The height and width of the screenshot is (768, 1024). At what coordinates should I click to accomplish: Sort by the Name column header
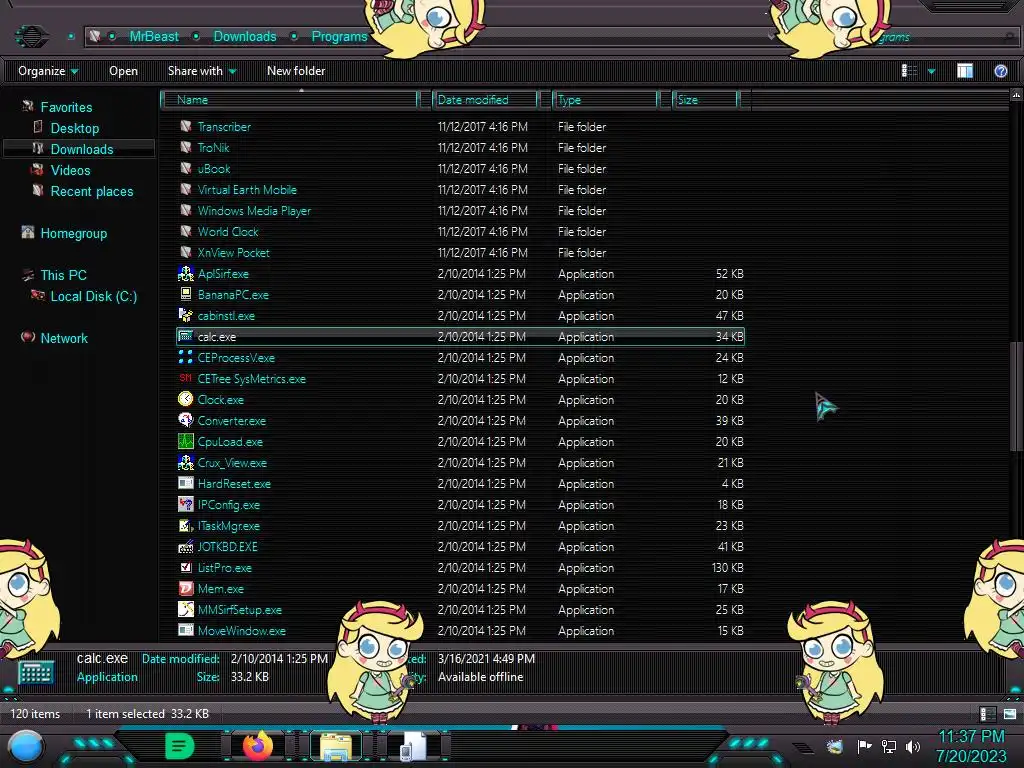coord(291,100)
